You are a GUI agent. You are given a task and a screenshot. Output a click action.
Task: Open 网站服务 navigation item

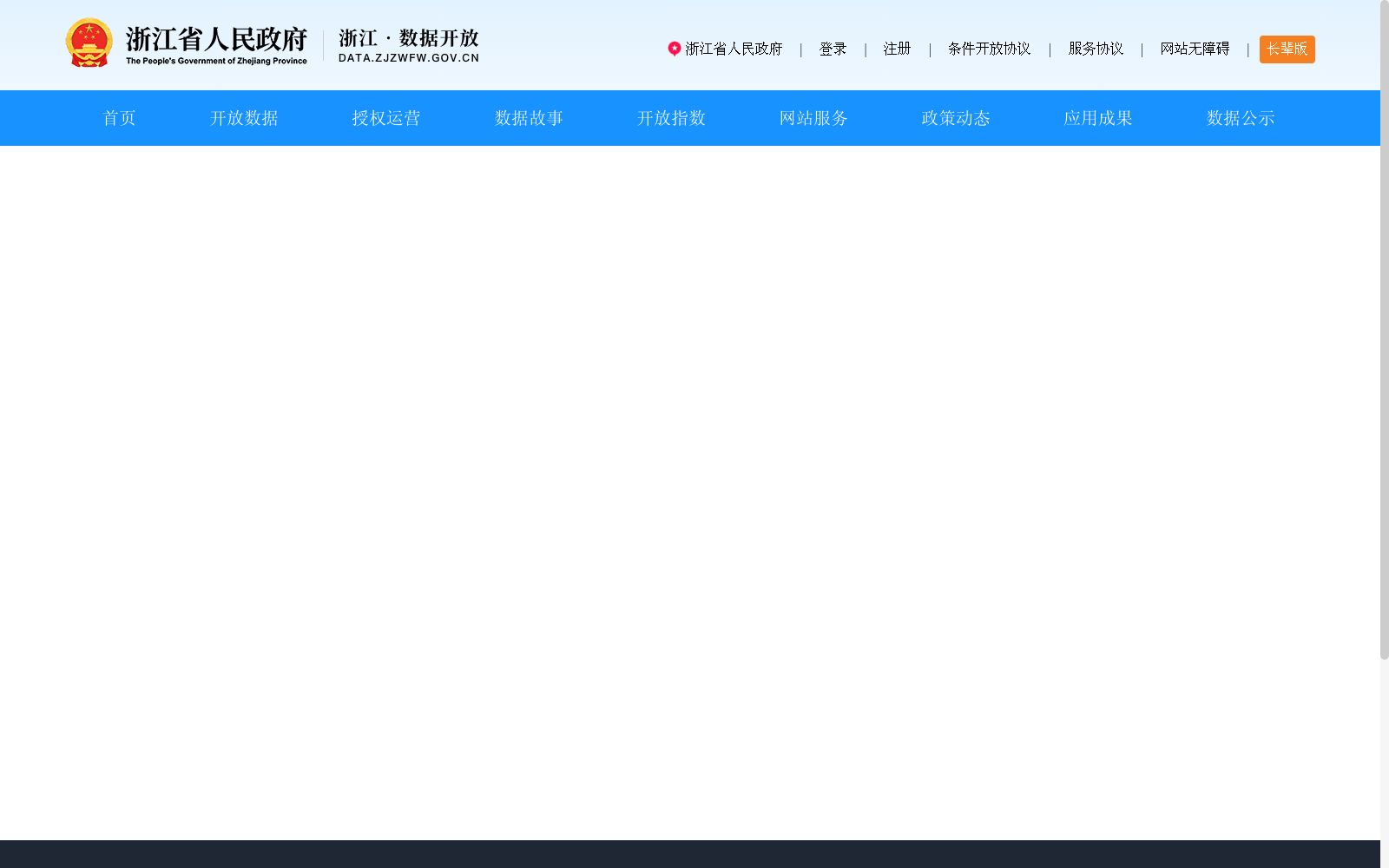pyautogui.click(x=813, y=118)
